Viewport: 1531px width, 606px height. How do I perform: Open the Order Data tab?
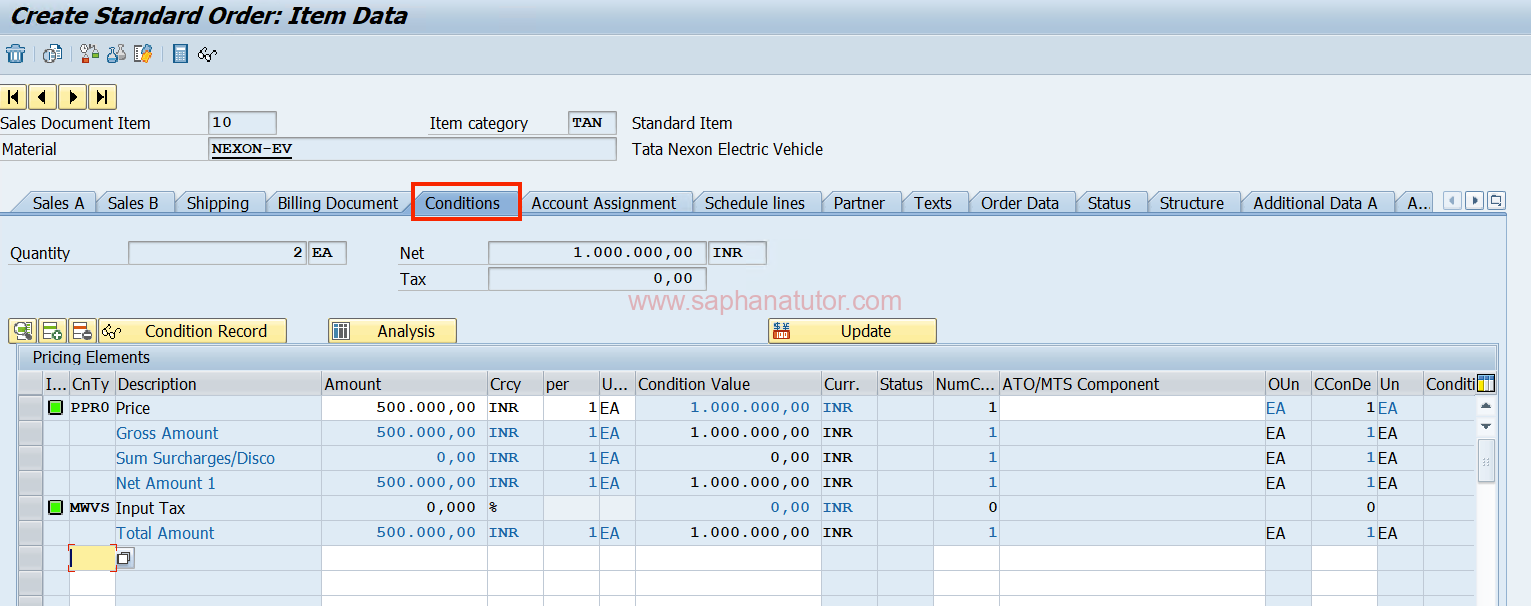[1019, 203]
